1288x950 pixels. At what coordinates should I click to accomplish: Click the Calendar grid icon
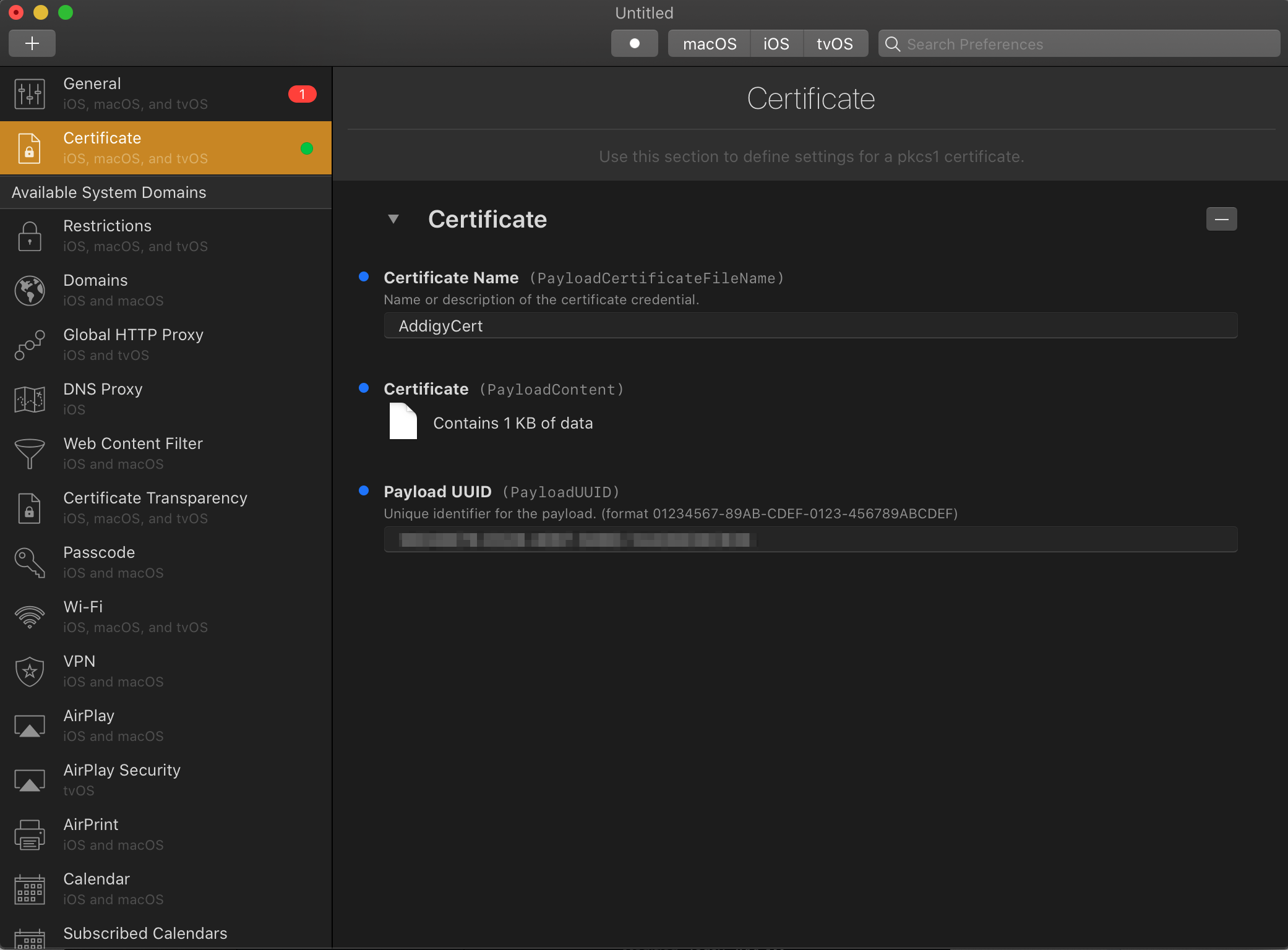tap(30, 889)
